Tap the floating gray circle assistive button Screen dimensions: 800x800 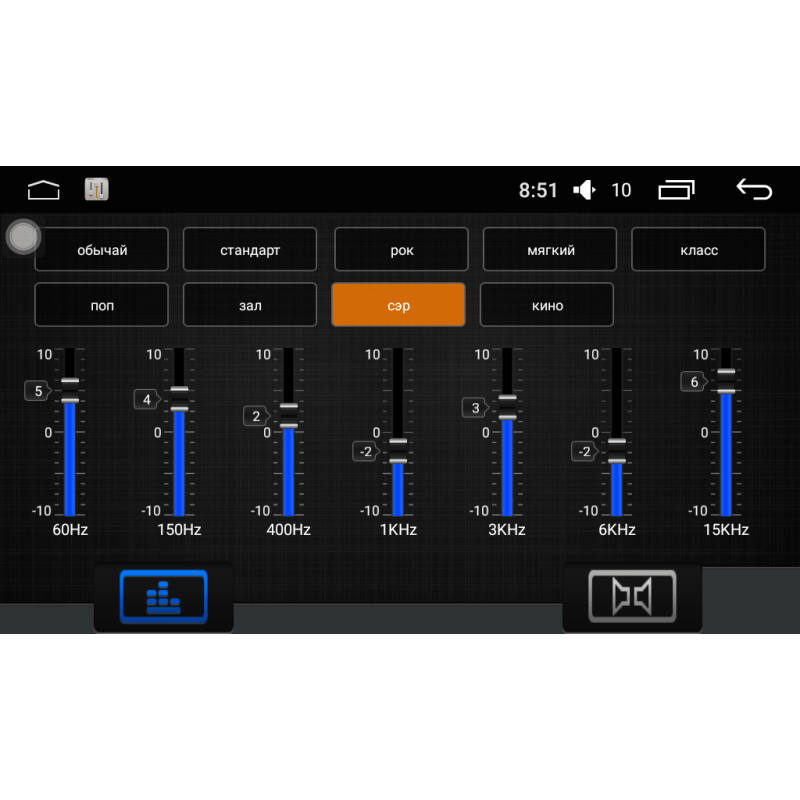(23, 237)
